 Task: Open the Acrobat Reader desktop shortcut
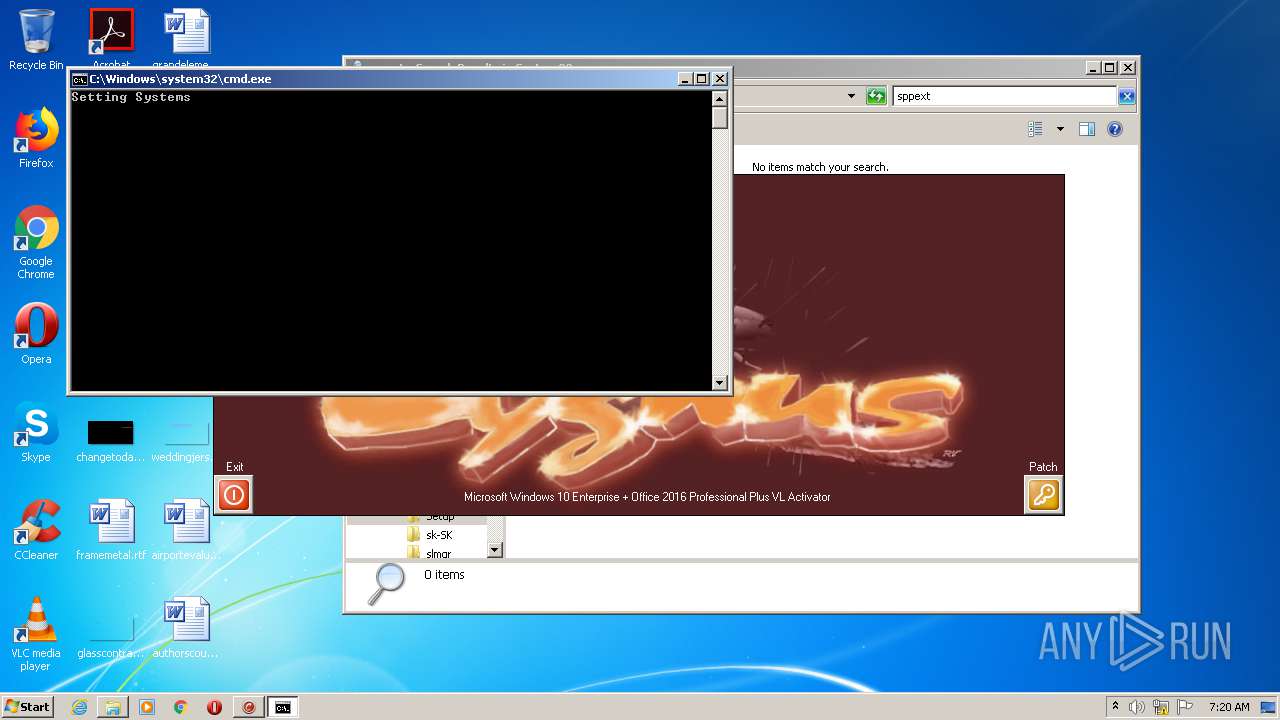click(111, 38)
